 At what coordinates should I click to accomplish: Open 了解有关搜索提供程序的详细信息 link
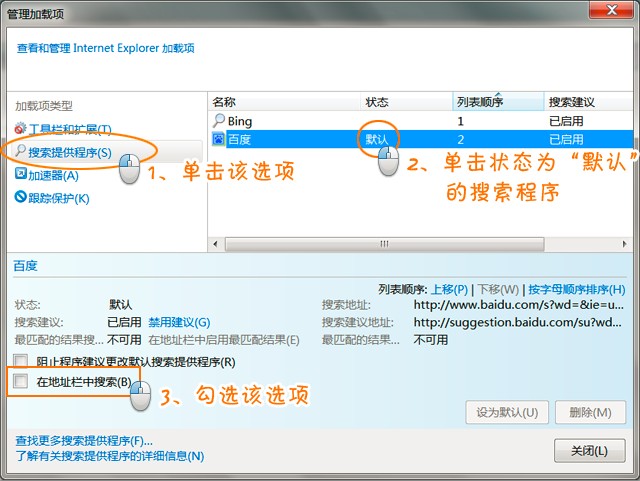tap(109, 456)
